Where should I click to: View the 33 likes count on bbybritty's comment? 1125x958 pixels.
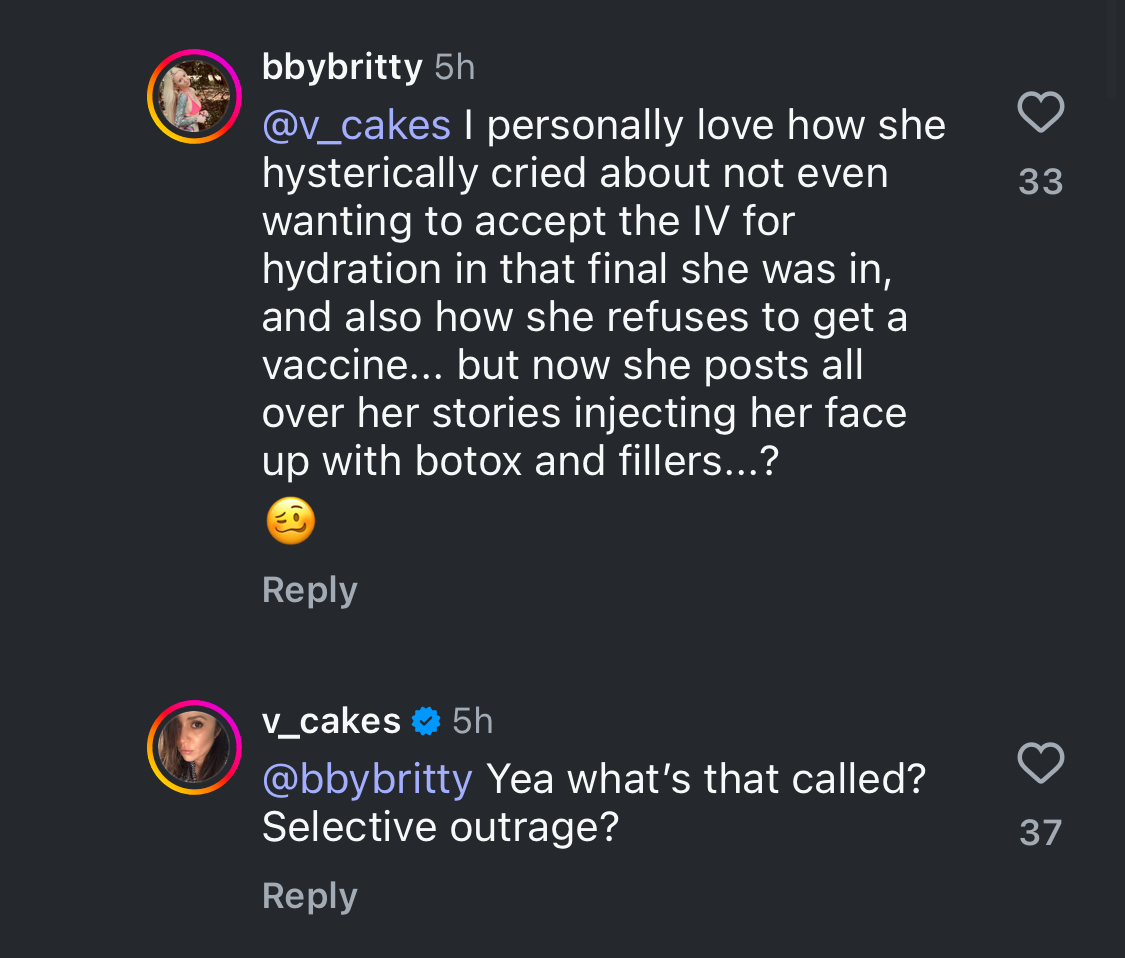pos(1040,181)
